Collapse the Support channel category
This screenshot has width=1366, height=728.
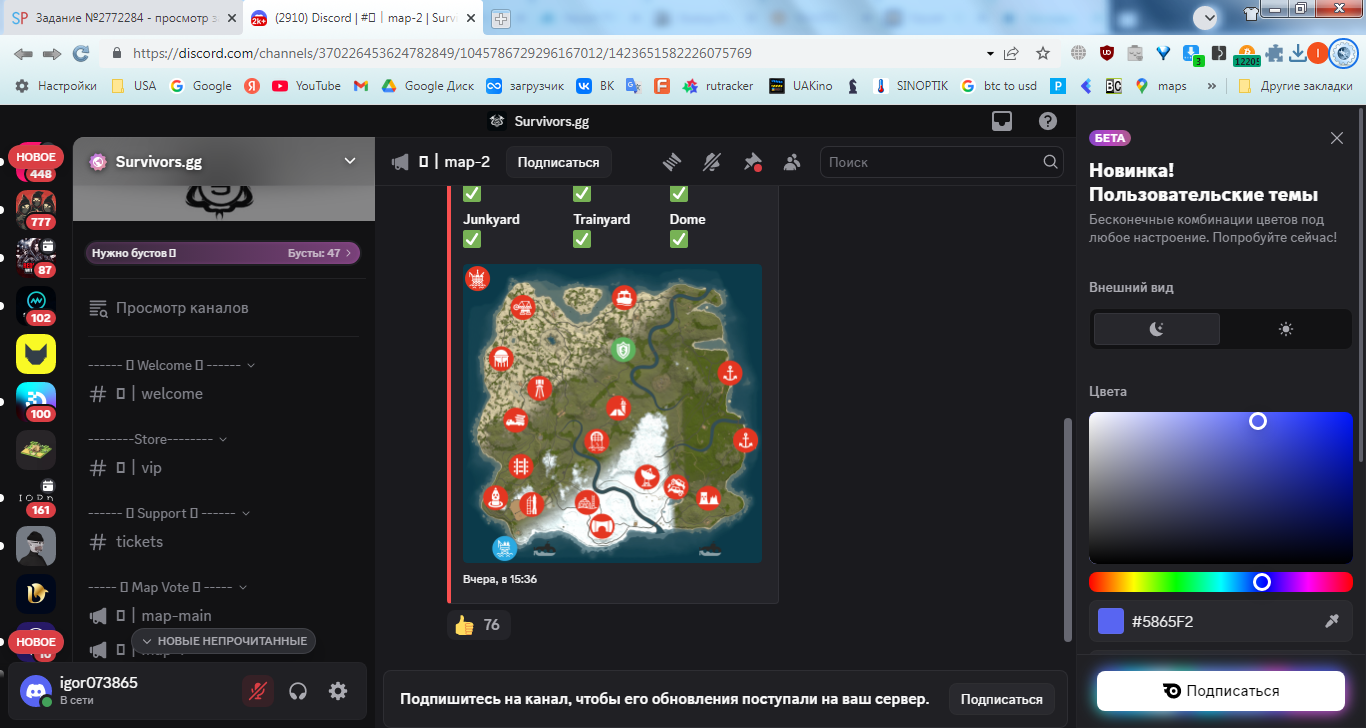169,513
